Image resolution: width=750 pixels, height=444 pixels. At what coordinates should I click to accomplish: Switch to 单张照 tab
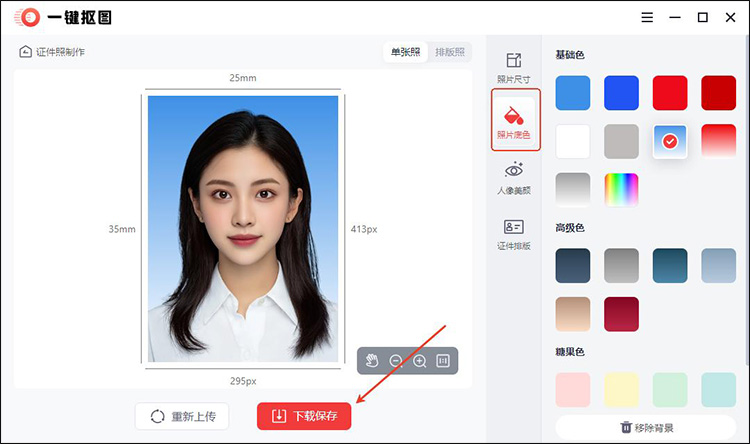(406, 52)
